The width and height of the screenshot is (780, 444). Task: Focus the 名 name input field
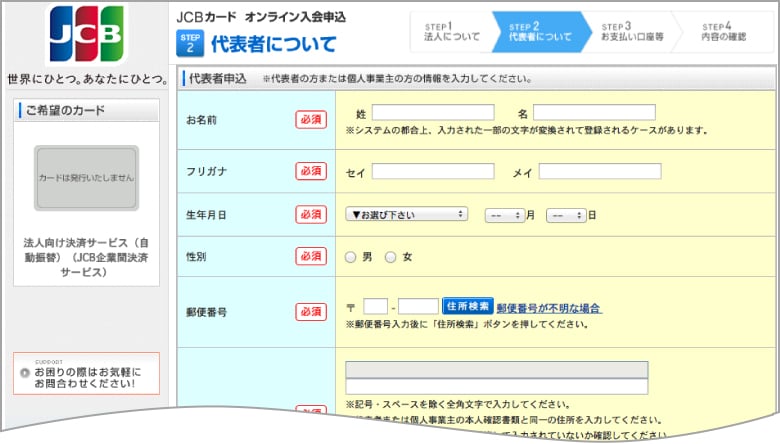coord(594,112)
